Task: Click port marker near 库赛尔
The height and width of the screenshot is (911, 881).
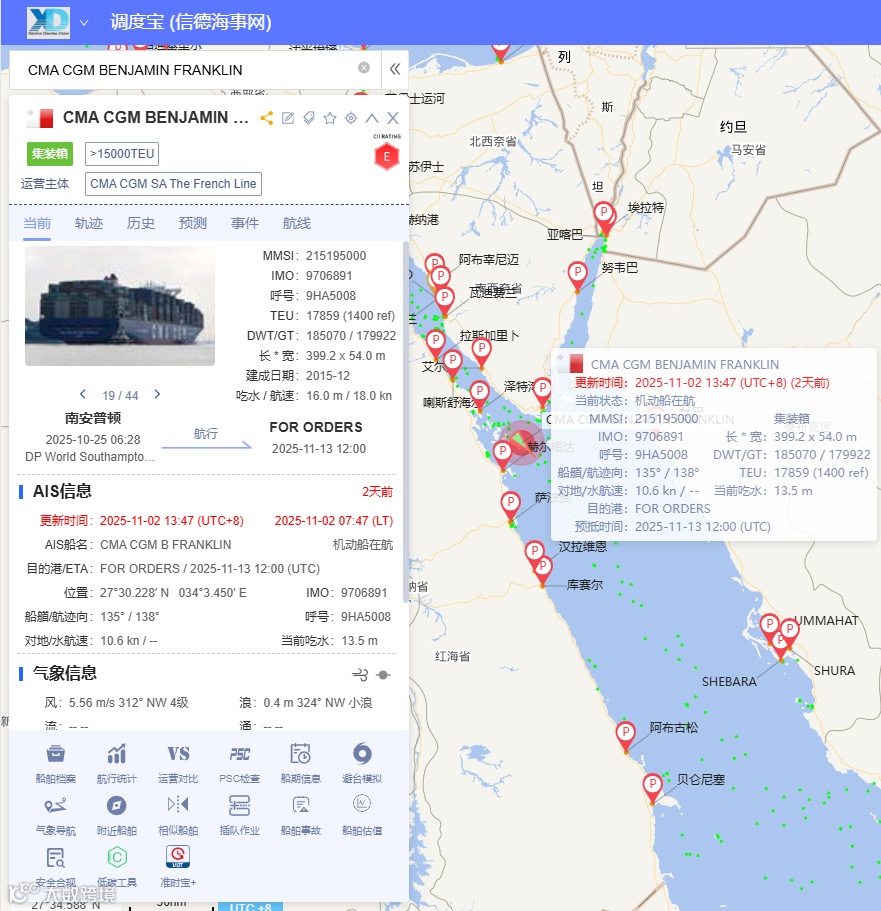Action: click(542, 570)
